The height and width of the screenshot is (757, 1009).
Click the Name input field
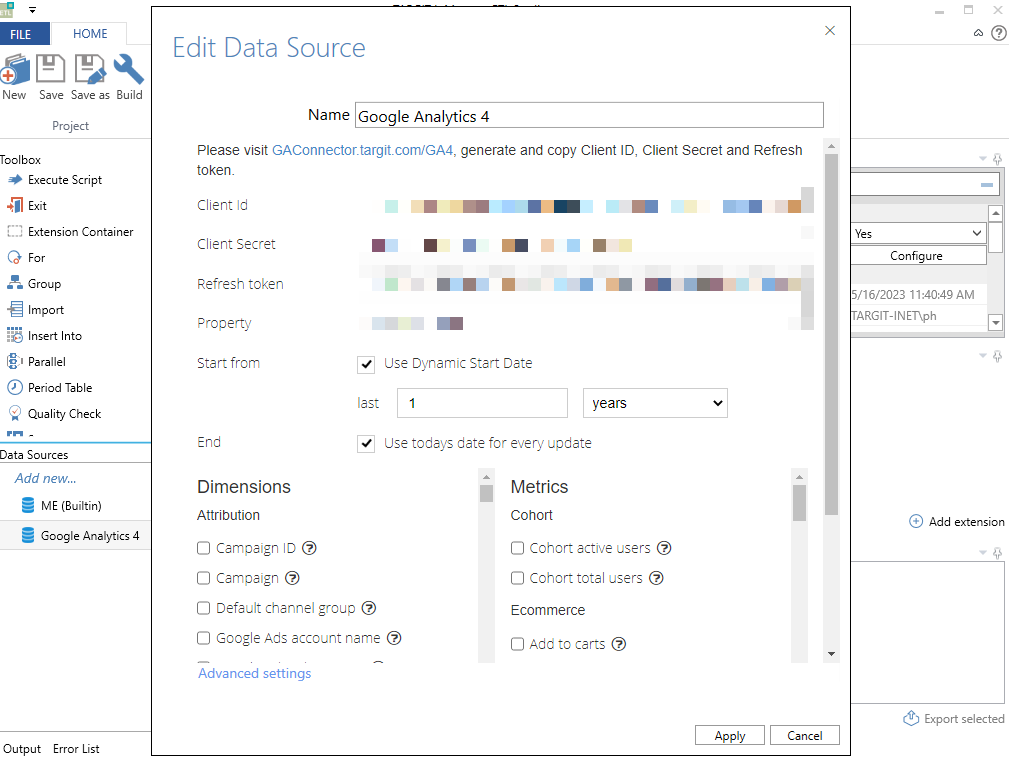(x=589, y=115)
